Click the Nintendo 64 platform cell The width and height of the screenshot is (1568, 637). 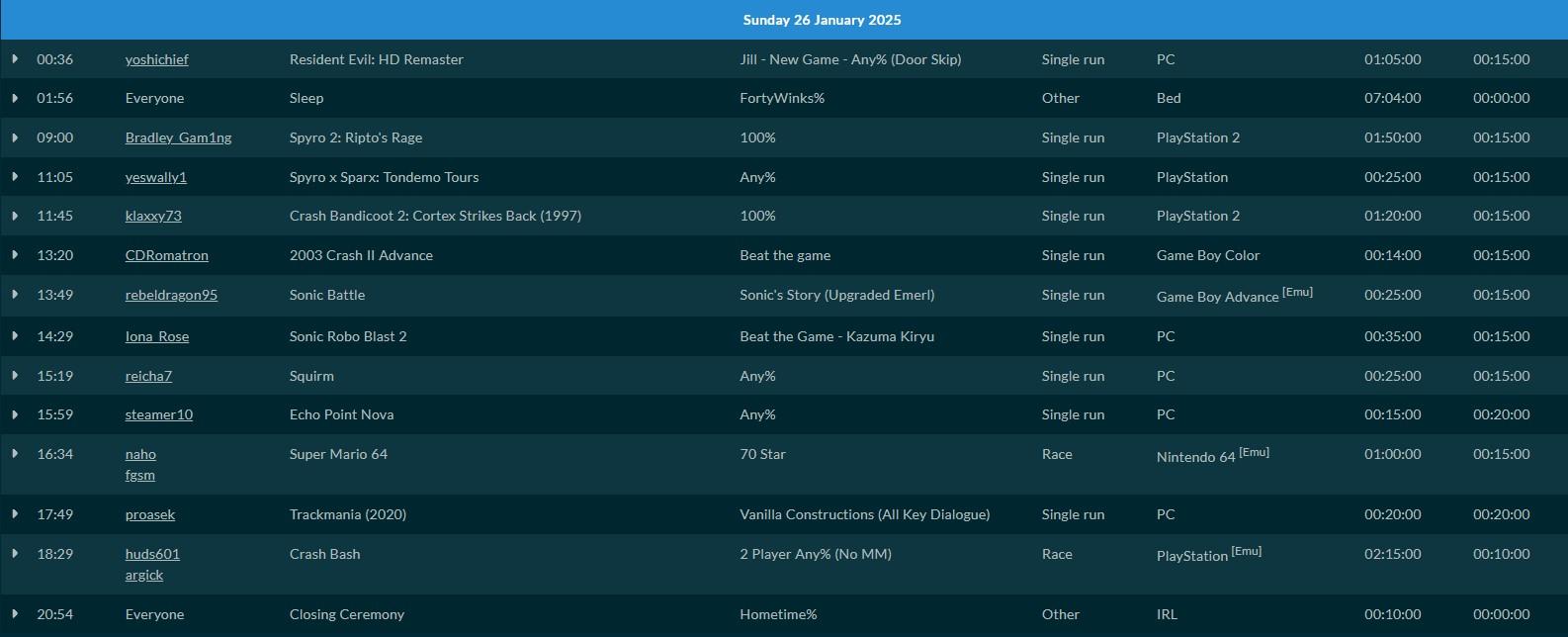point(1213,455)
